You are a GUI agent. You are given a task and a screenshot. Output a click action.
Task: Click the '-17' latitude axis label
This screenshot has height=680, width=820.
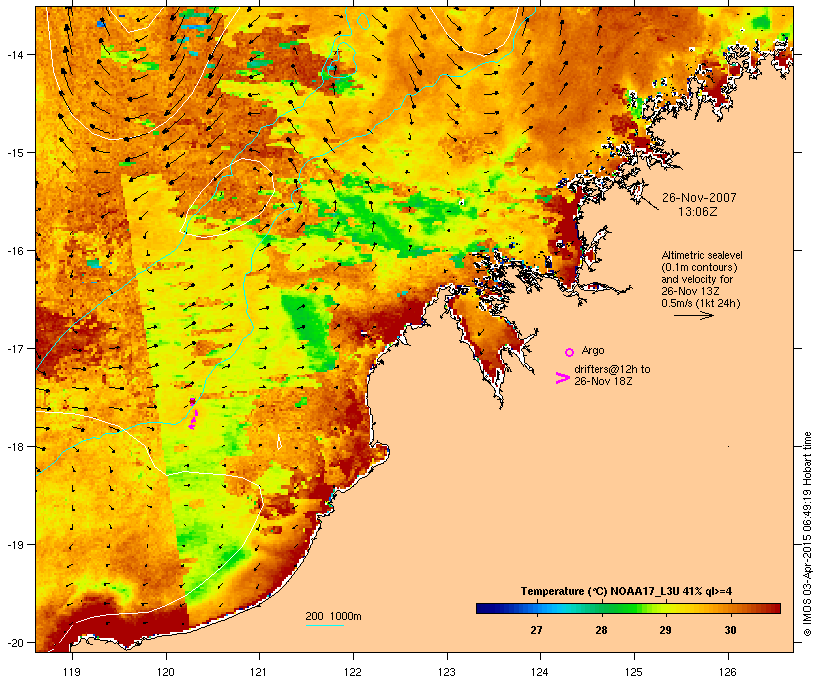coord(14,348)
